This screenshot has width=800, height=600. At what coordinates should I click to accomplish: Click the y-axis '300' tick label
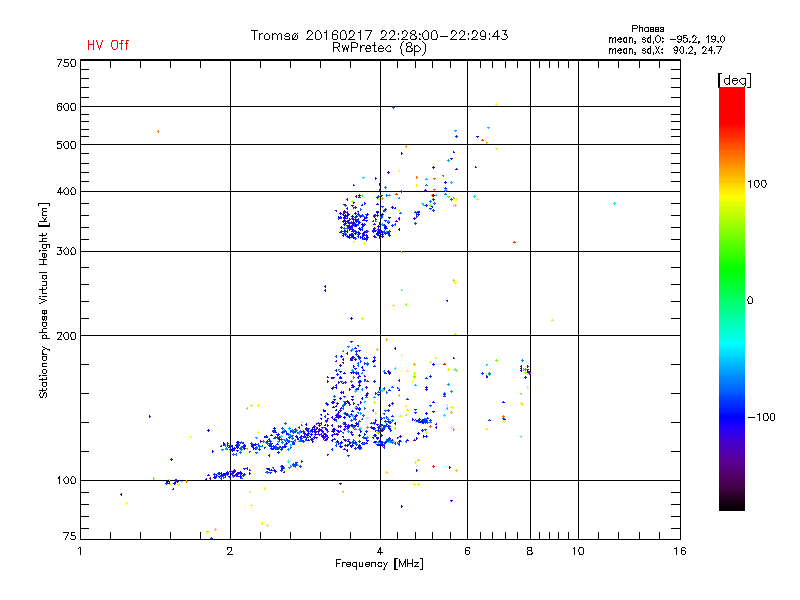[x=66, y=252]
